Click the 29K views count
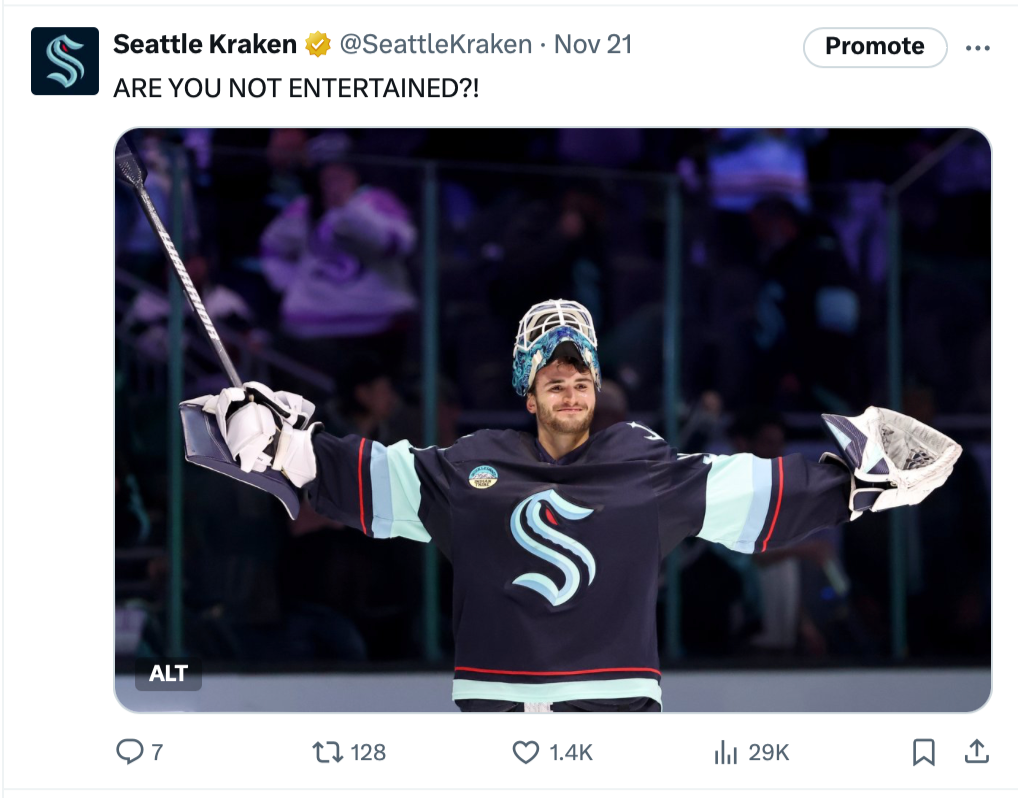1018x798 pixels. (x=769, y=753)
